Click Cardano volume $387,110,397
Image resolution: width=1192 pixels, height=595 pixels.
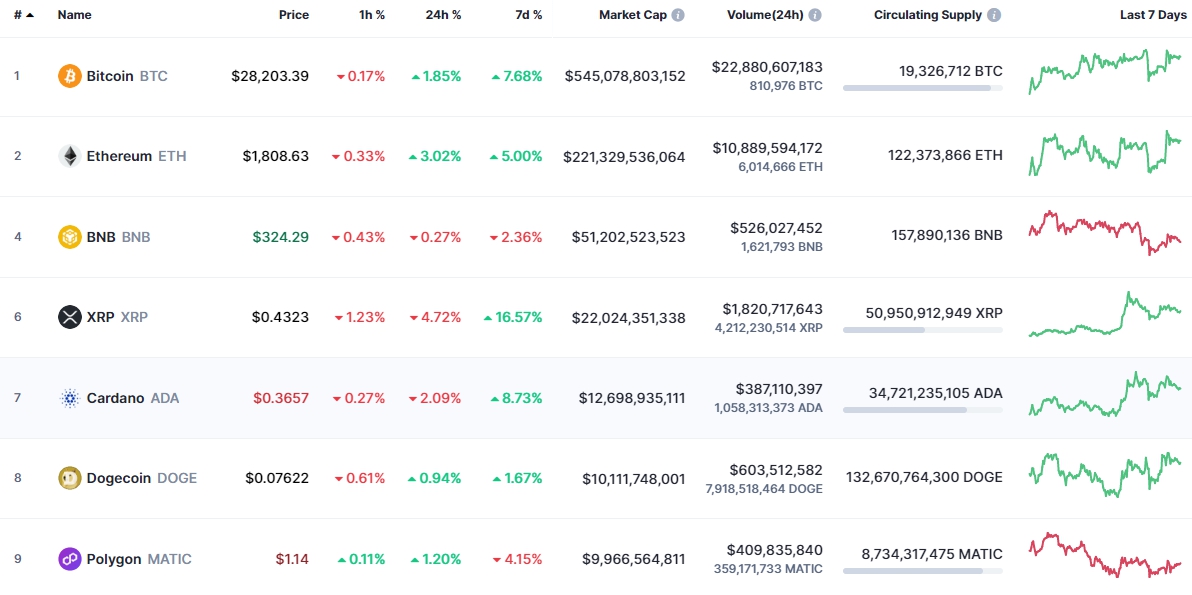(779, 389)
